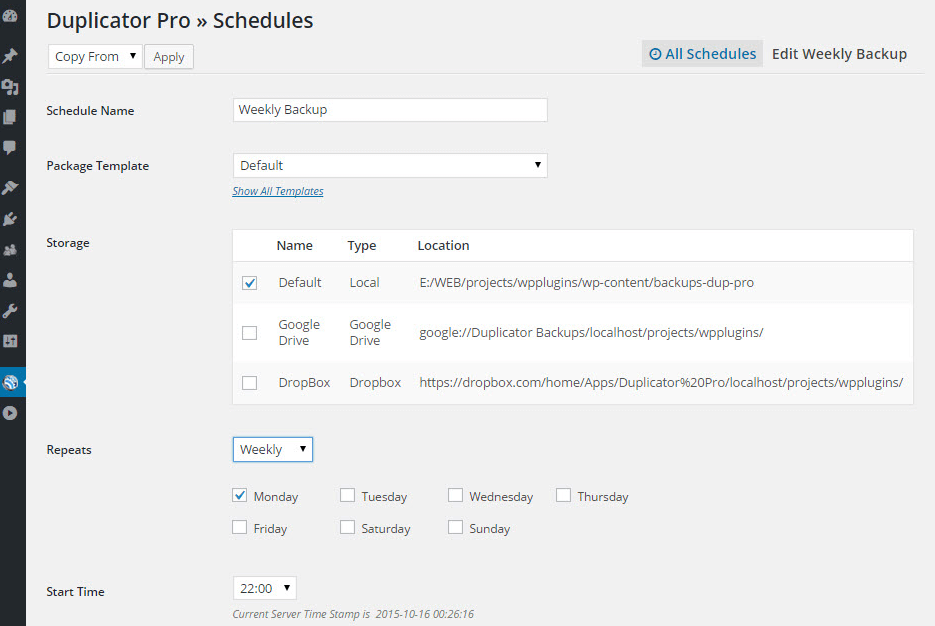
Task: Click the Name column header in Storage table
Action: pyautogui.click(x=295, y=246)
